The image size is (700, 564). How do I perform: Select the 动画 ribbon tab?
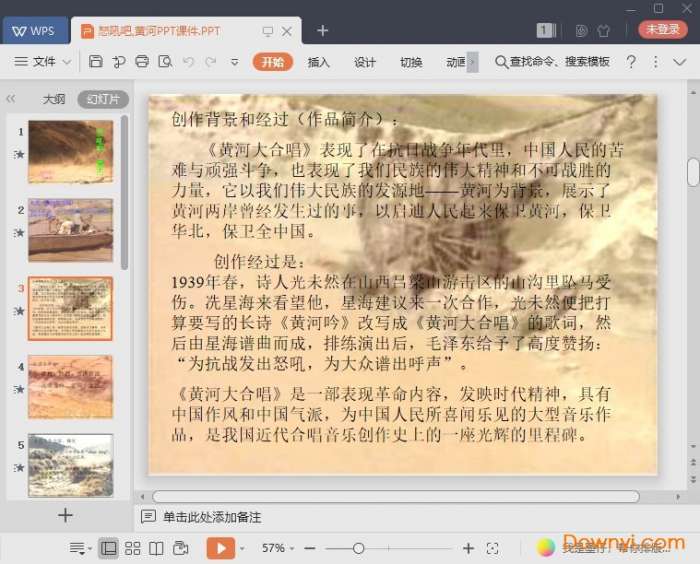(x=456, y=62)
